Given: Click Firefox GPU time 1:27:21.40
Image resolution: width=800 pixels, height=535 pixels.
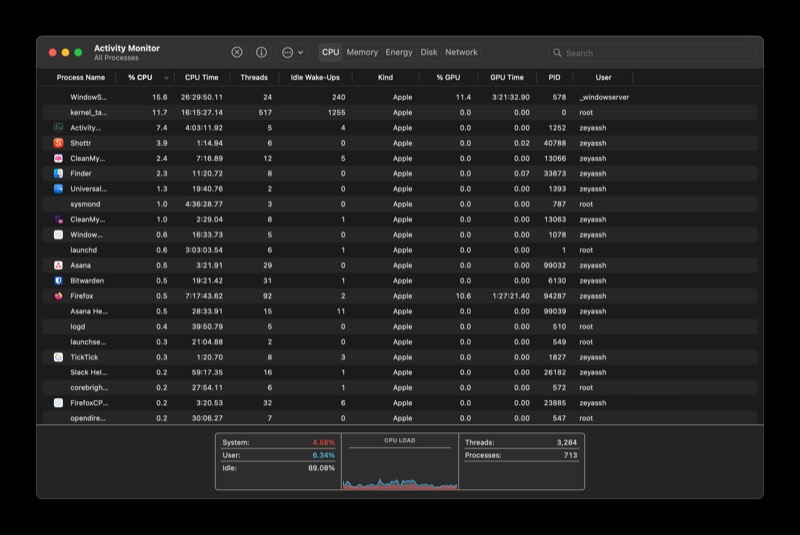Looking at the screenshot, I should point(511,296).
